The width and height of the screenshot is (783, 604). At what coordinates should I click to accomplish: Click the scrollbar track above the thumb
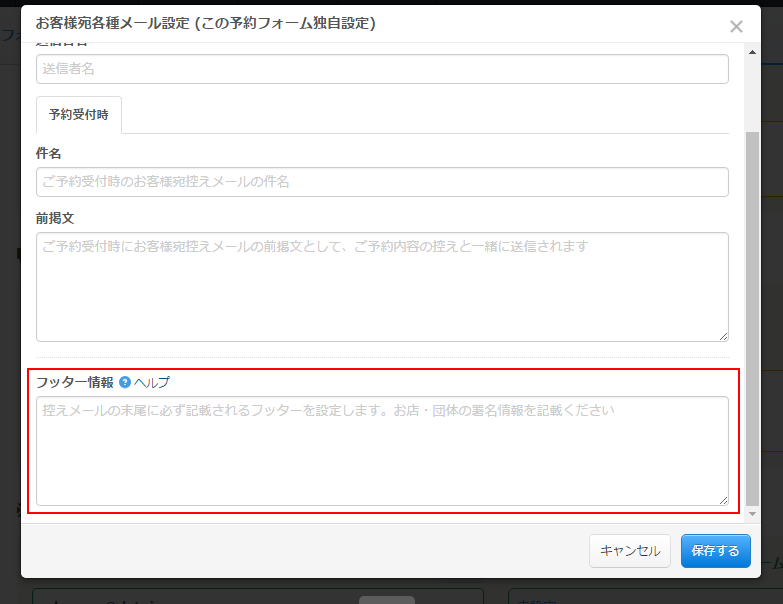(752, 90)
